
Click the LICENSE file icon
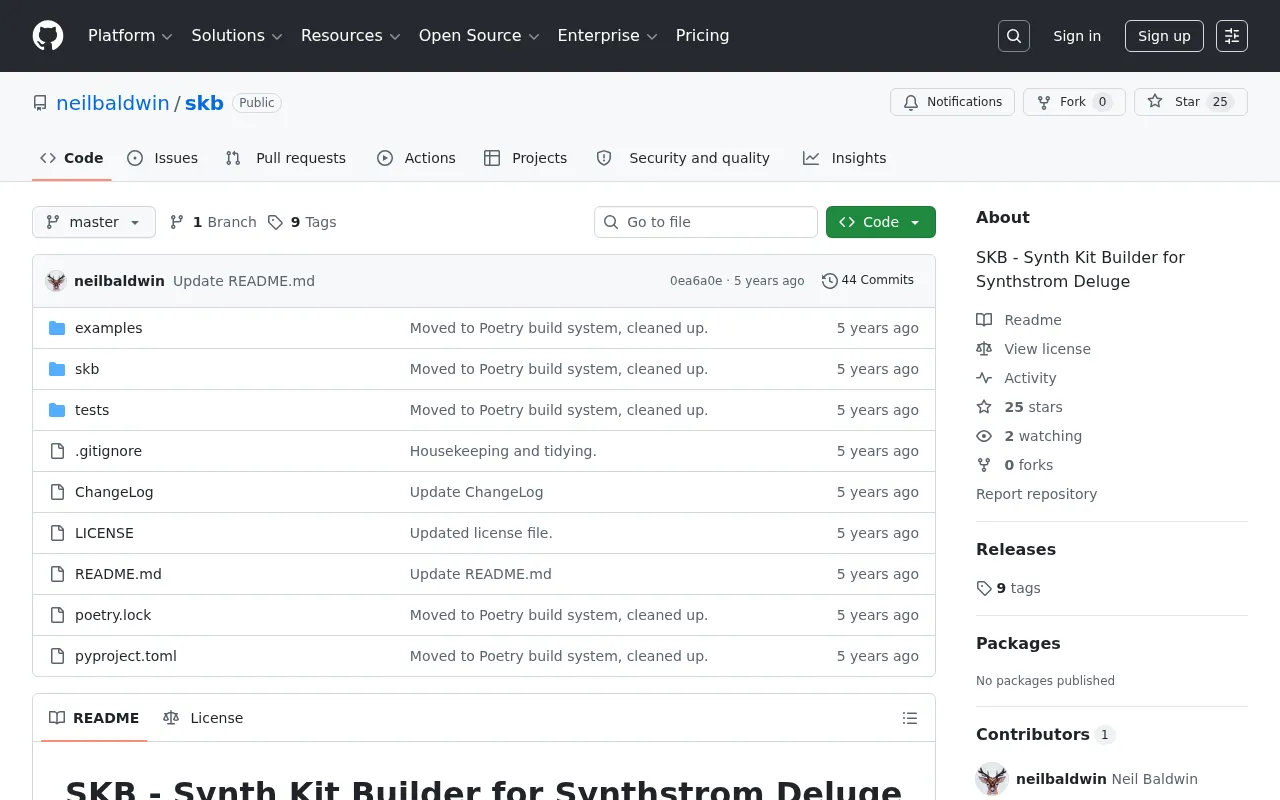[57, 533]
